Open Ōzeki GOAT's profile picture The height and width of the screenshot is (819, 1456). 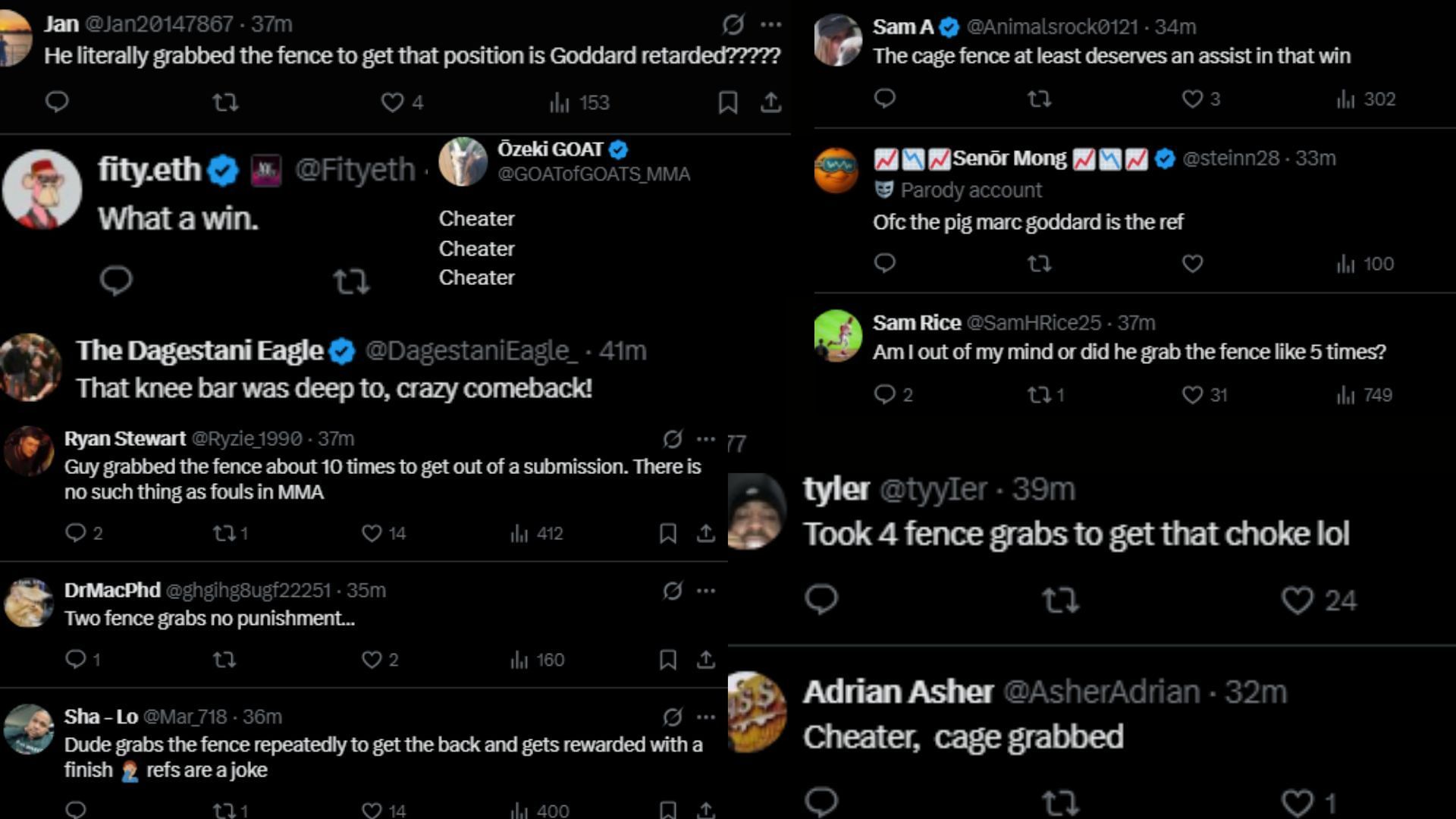[463, 162]
